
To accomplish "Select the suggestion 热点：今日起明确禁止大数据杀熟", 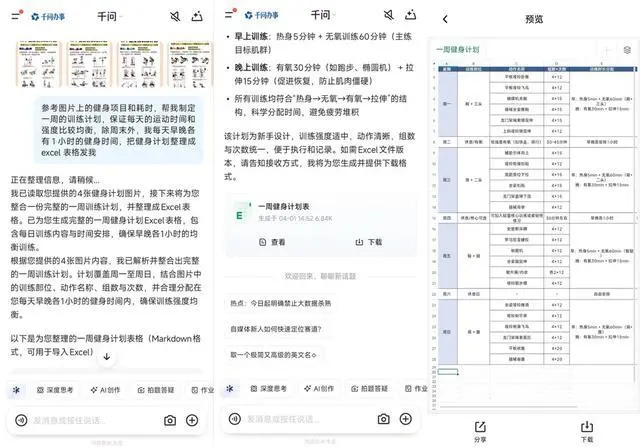I will [x=281, y=303].
